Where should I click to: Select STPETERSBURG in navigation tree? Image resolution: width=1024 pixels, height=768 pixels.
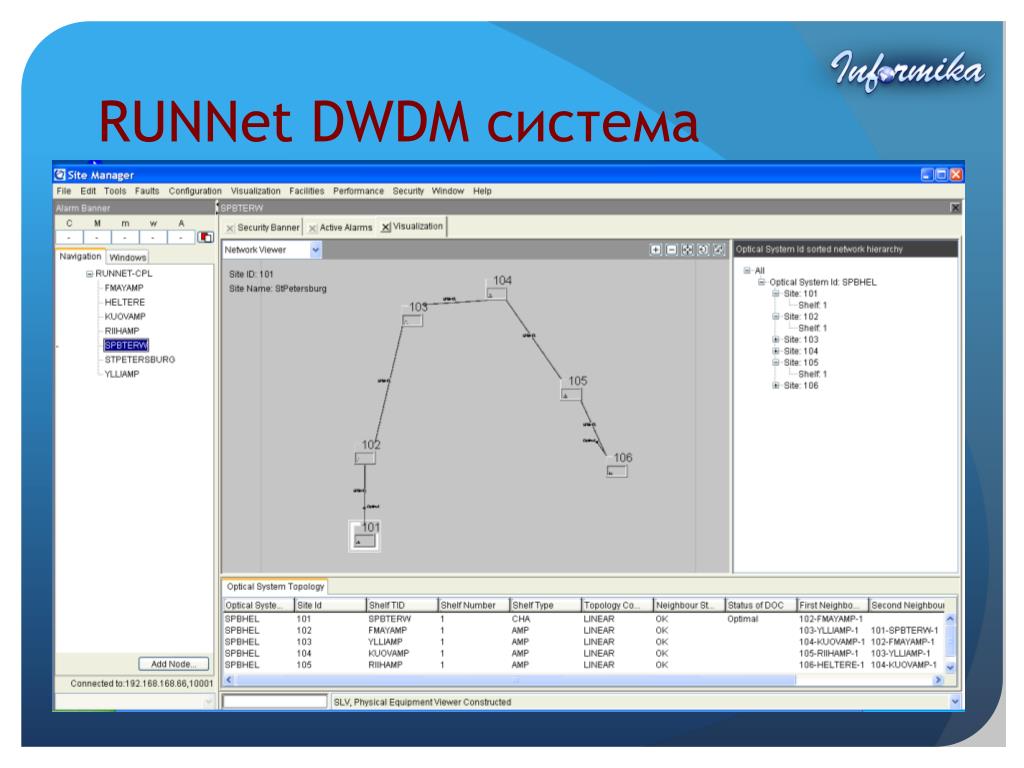[140, 360]
